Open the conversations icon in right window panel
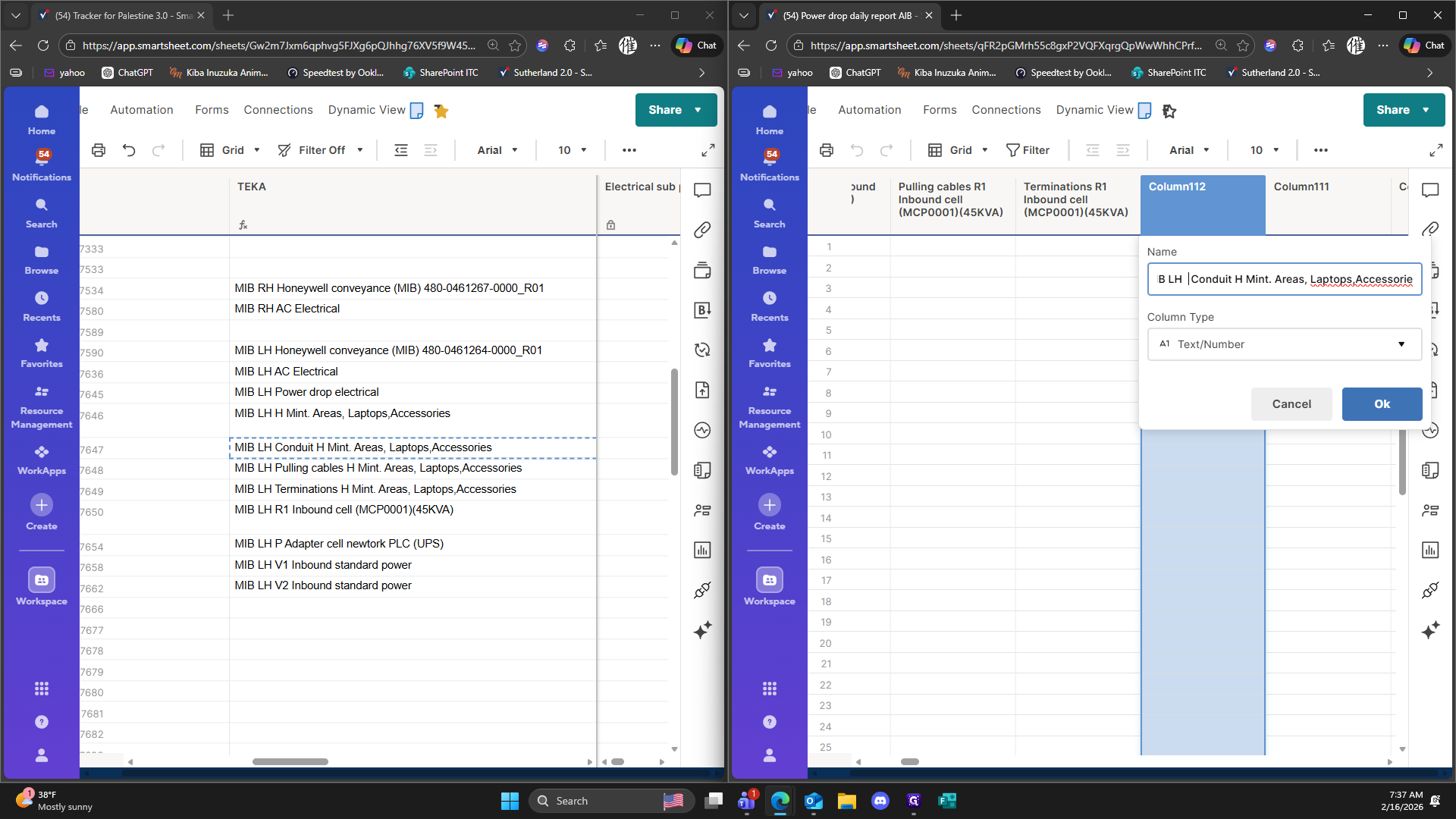1456x819 pixels. pyautogui.click(x=1430, y=190)
